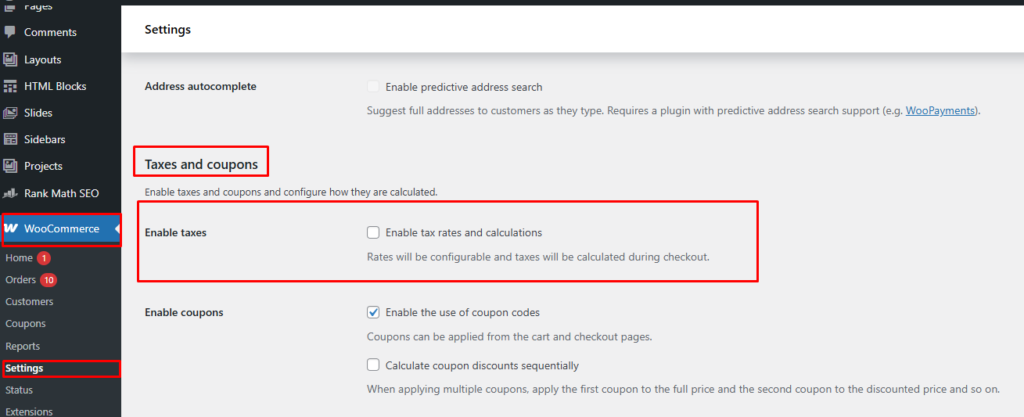Select Coupons in the WooCommerce submenu
The height and width of the screenshot is (417, 1024).
point(26,323)
